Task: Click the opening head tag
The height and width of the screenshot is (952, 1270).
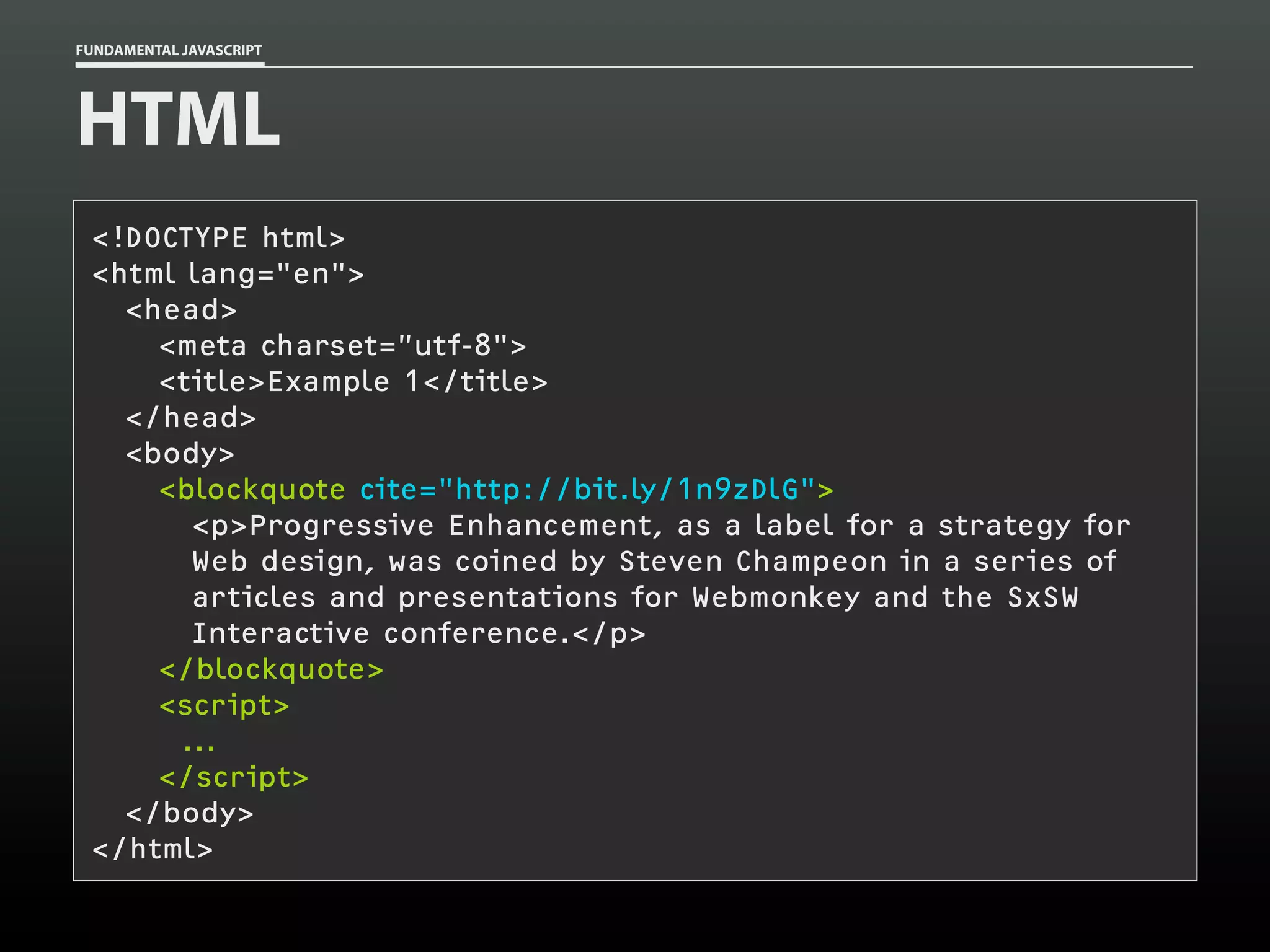Action: click(x=181, y=311)
